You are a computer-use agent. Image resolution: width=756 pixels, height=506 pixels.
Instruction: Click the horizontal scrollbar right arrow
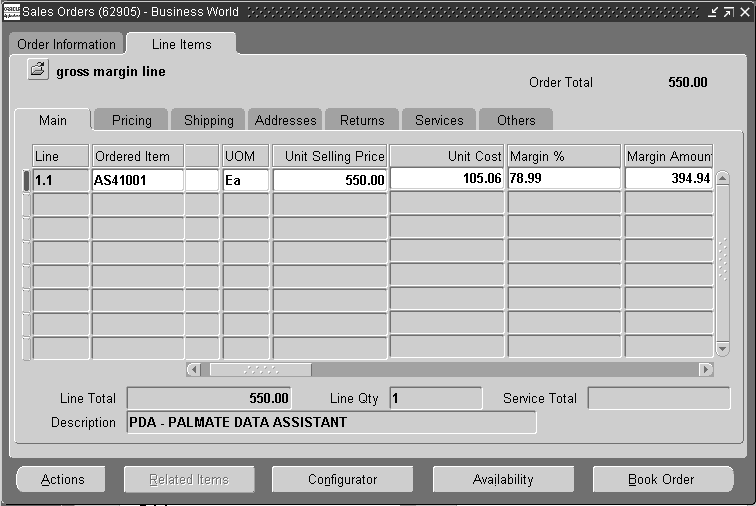706,370
